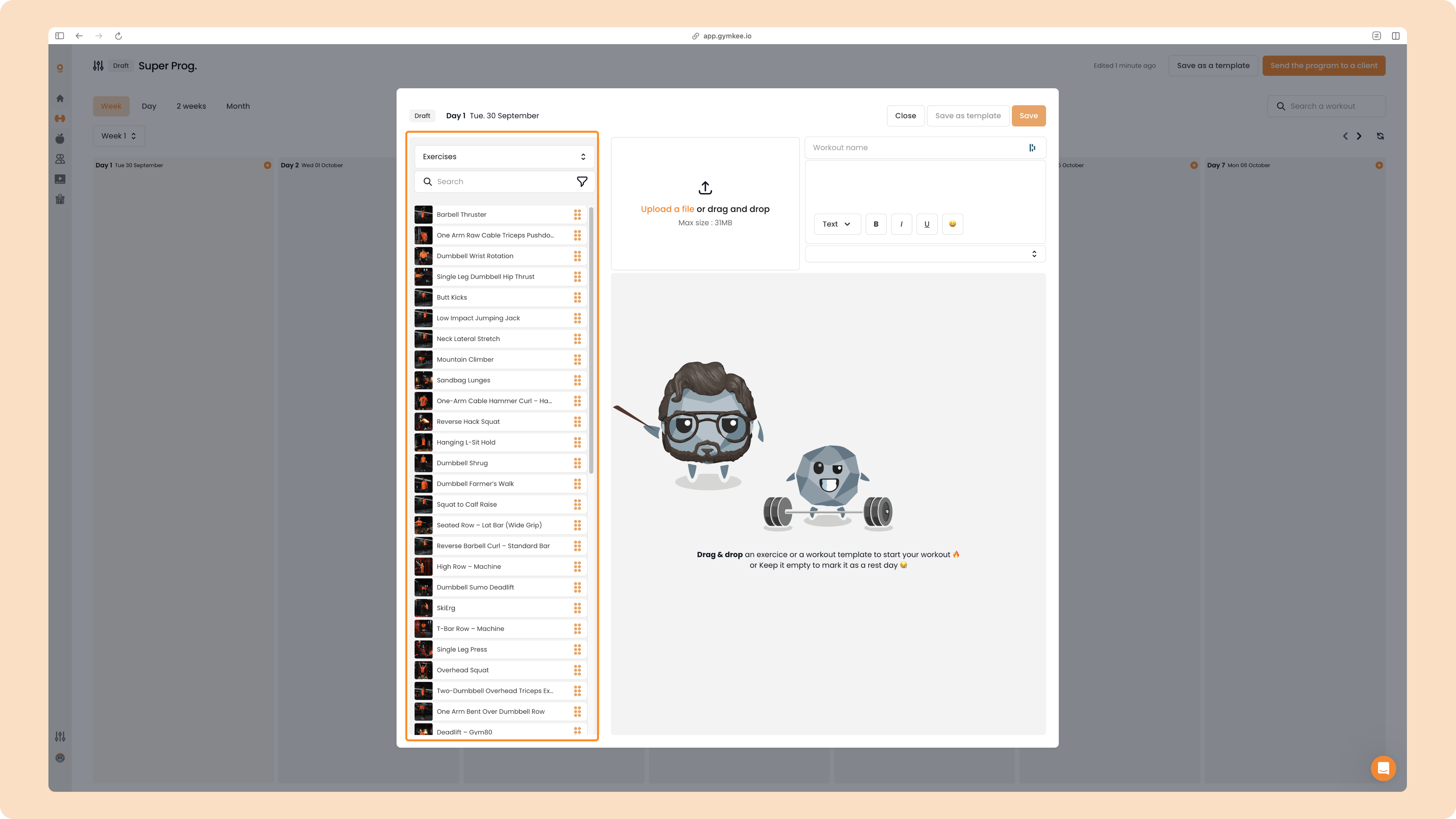Click program settings sliders icon beside Draft

click(x=99, y=66)
